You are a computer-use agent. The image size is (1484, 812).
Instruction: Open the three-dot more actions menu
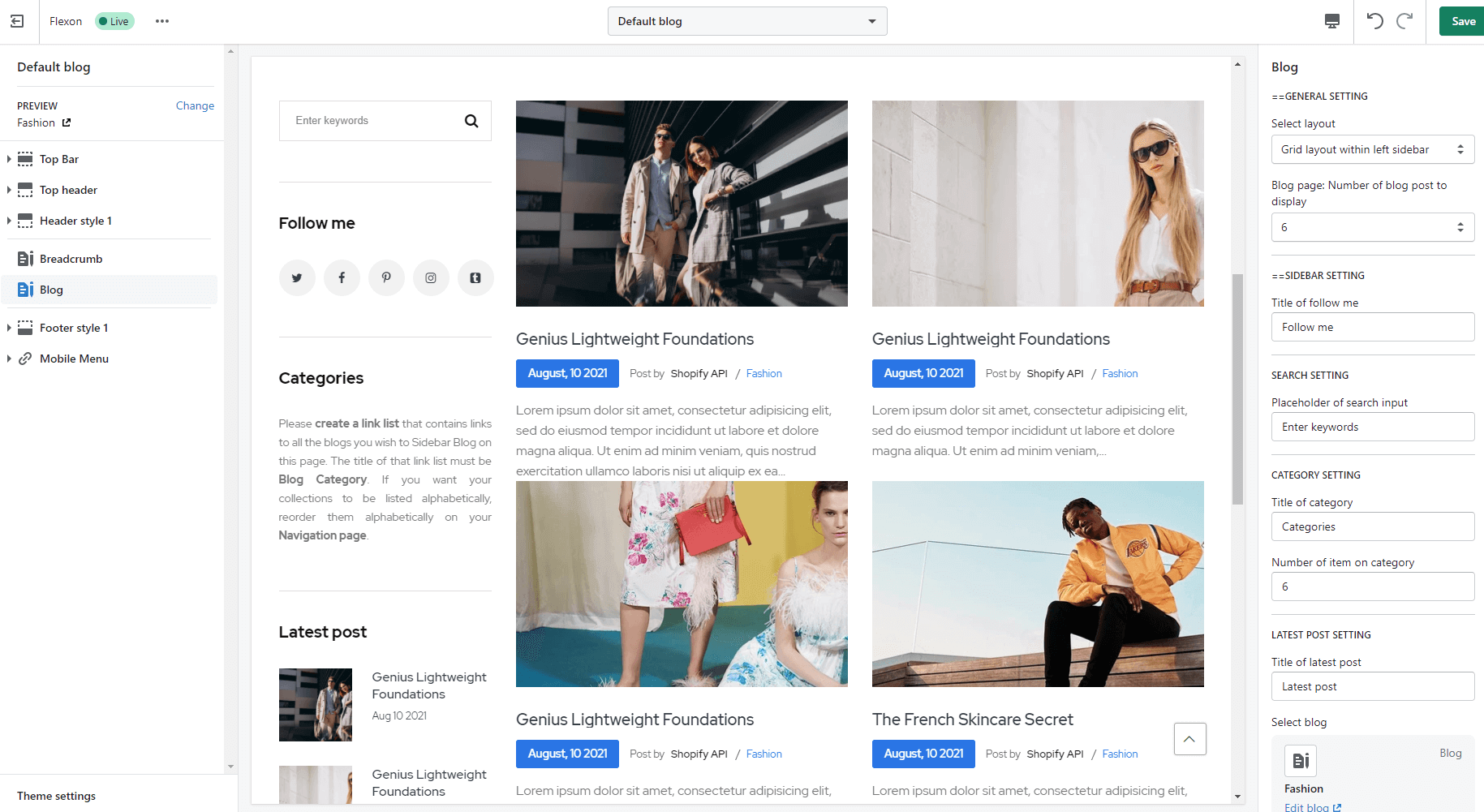162,21
